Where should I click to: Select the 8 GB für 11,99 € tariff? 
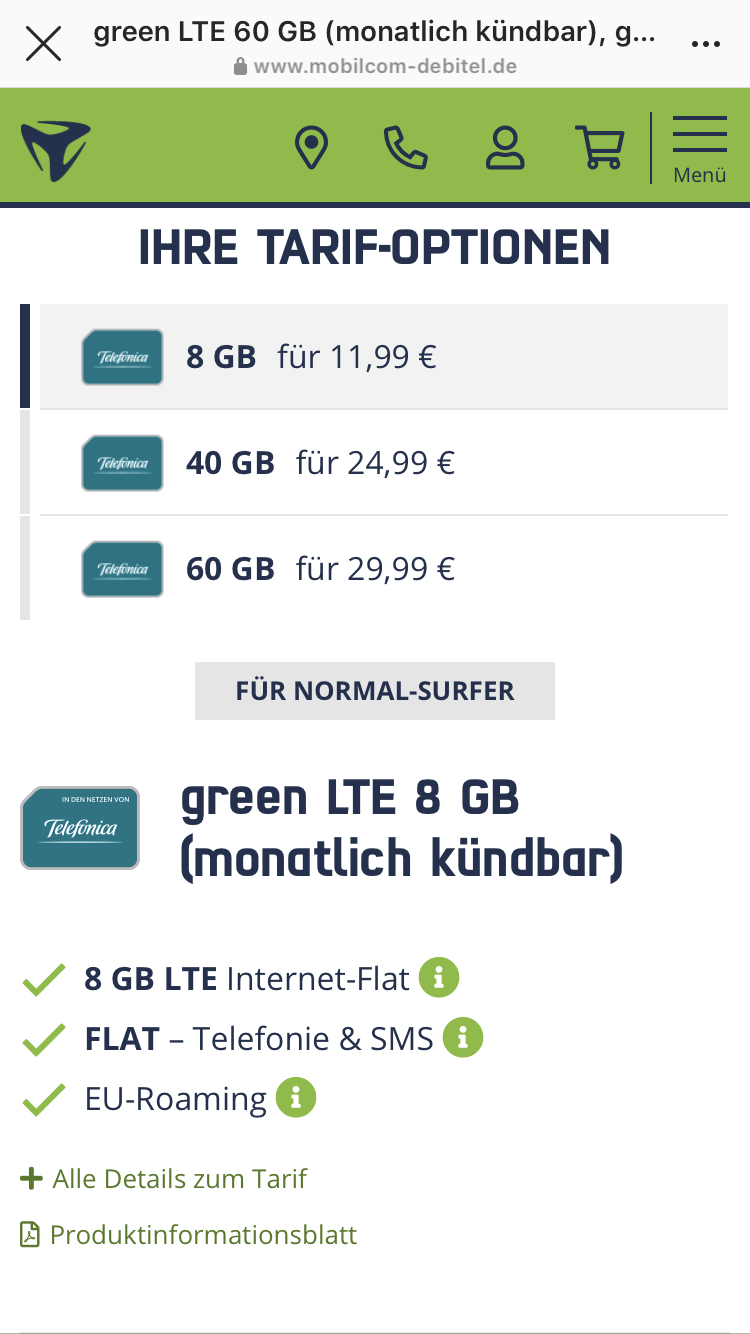point(384,357)
